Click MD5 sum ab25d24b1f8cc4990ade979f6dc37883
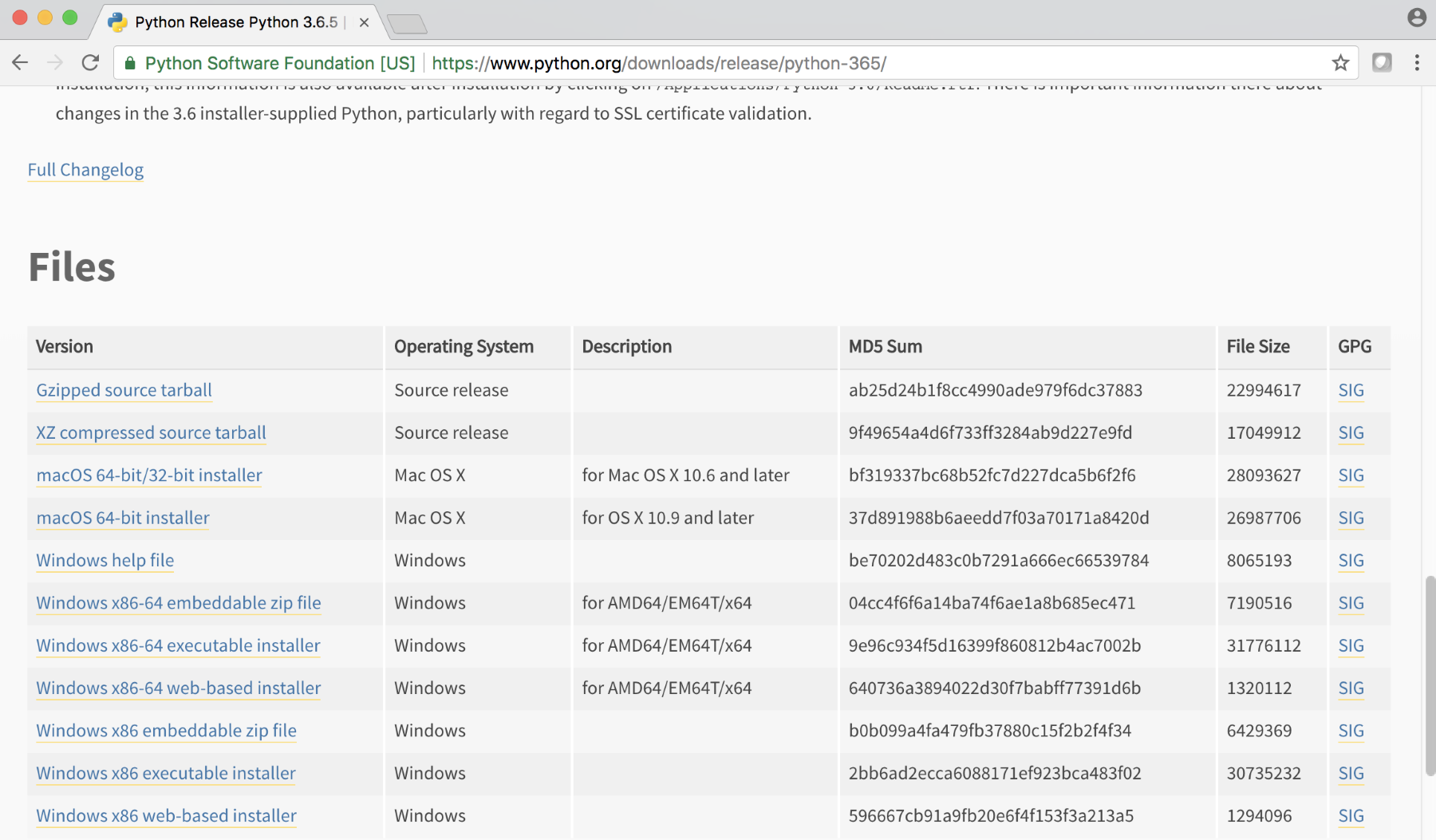1436x840 pixels. [x=995, y=390]
